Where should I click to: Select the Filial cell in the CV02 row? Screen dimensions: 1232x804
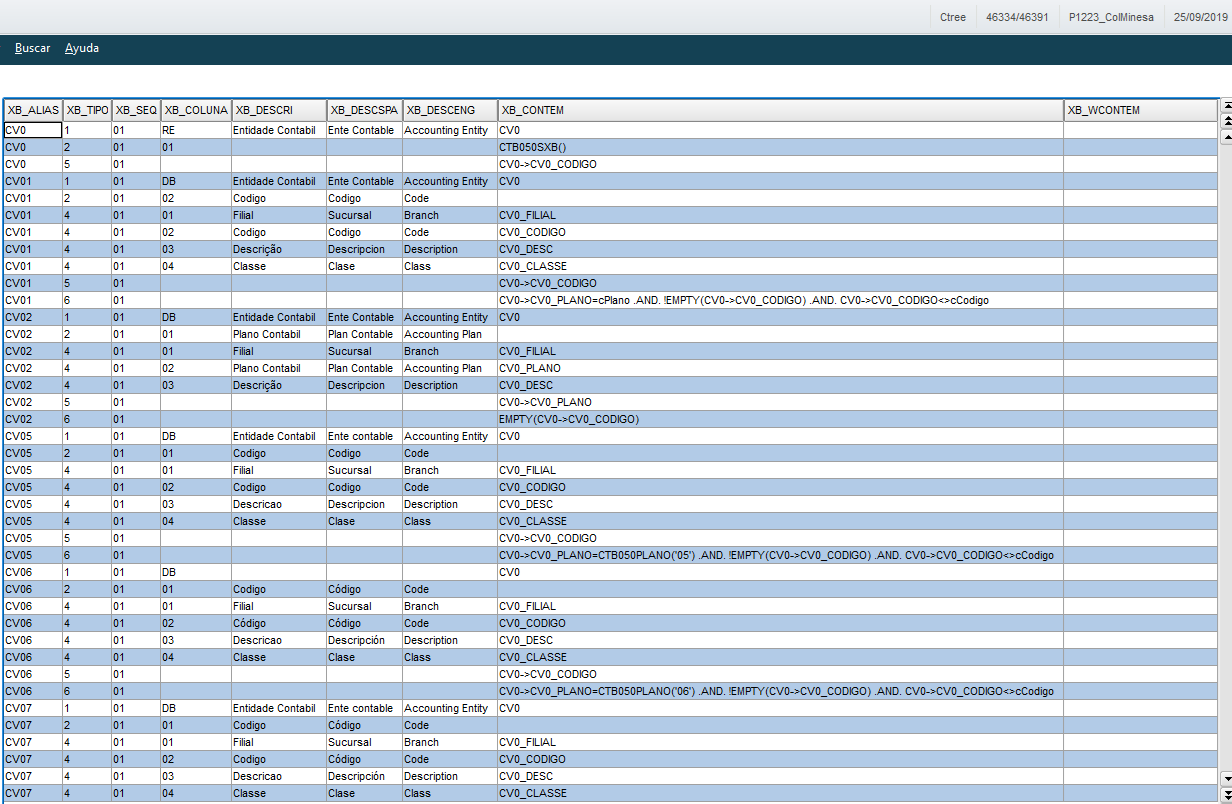[279, 351]
